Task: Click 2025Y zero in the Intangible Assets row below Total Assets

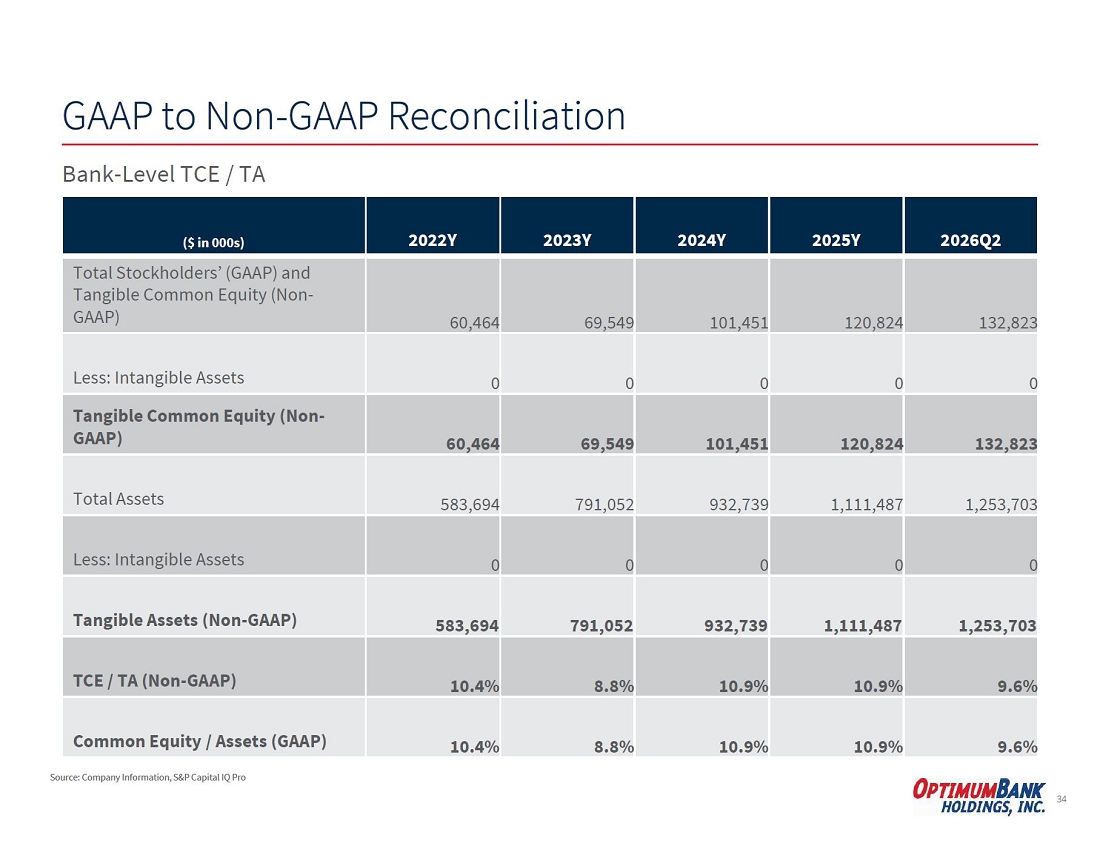Action: [x=899, y=566]
